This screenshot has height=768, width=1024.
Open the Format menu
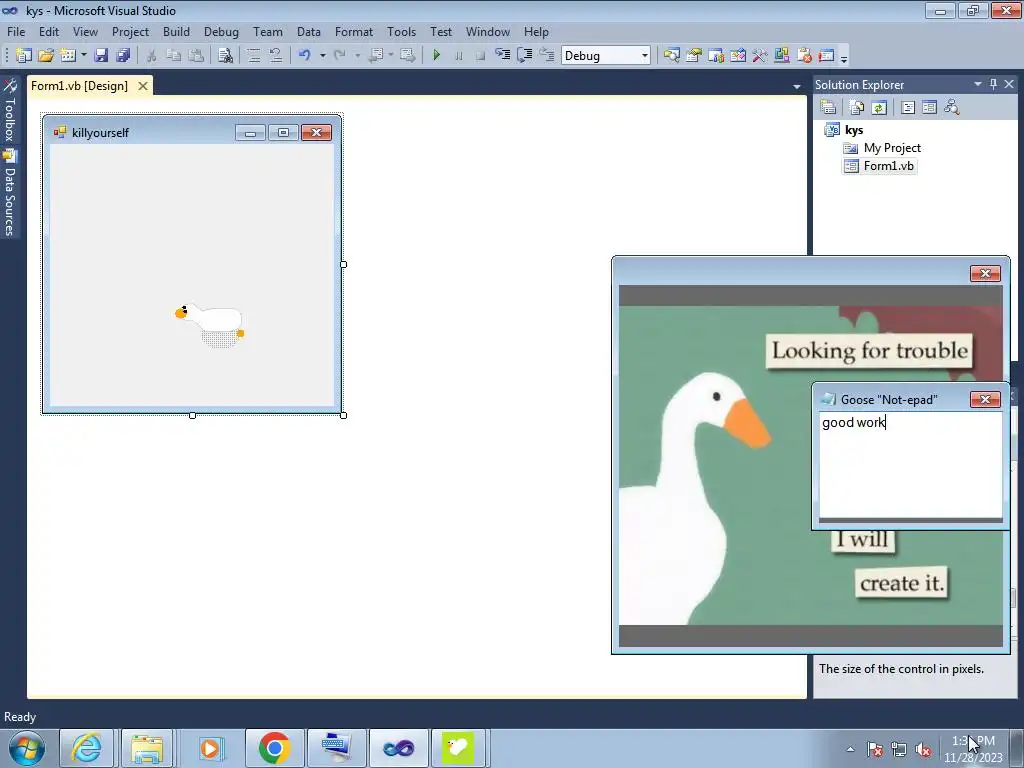(353, 31)
